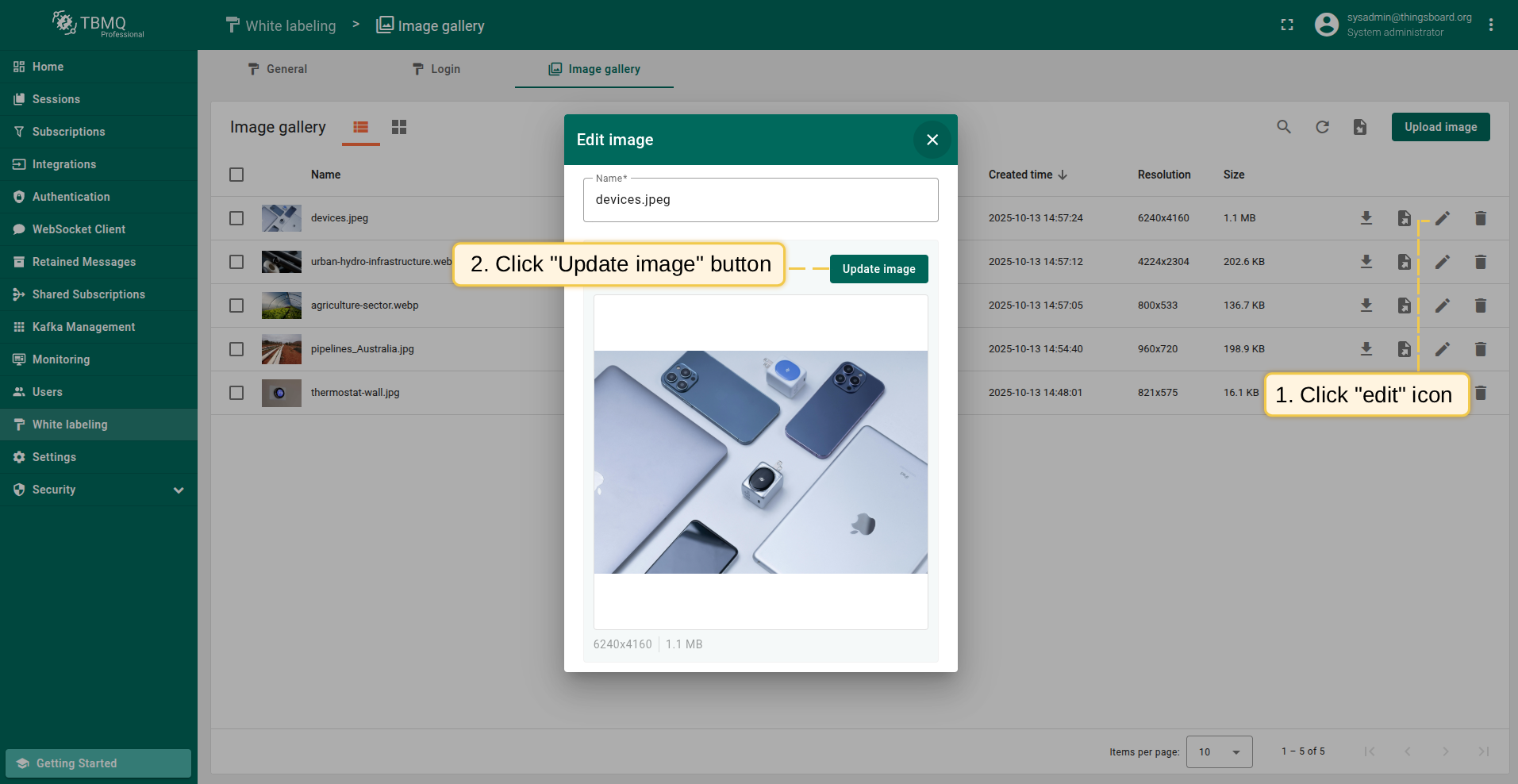Open the user options three-dot menu
The width and height of the screenshot is (1518, 784).
click(x=1491, y=25)
